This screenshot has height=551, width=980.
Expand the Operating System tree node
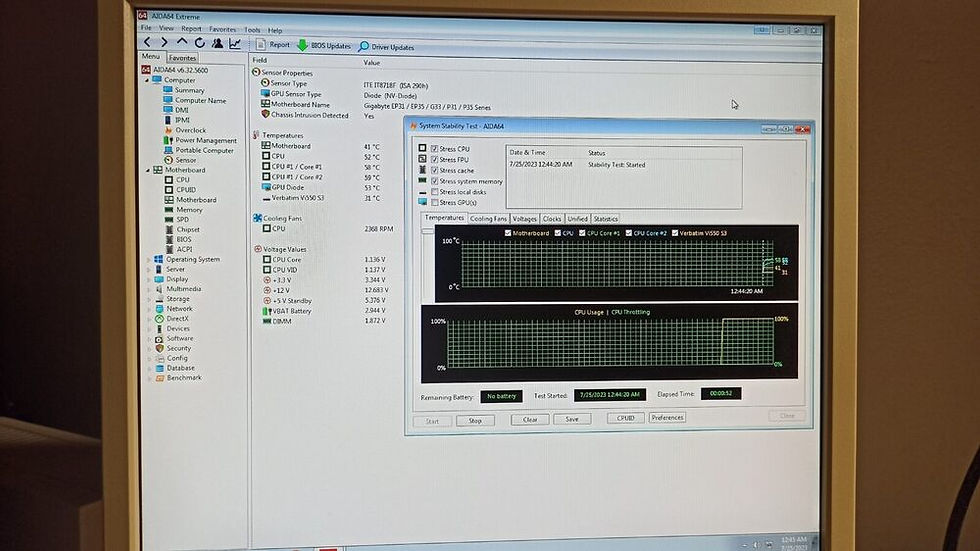click(x=149, y=259)
